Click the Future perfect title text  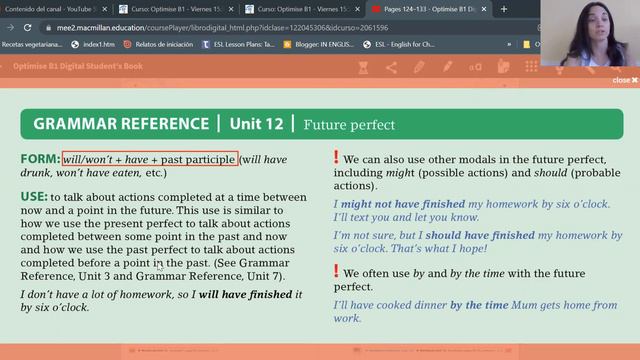[349, 124]
